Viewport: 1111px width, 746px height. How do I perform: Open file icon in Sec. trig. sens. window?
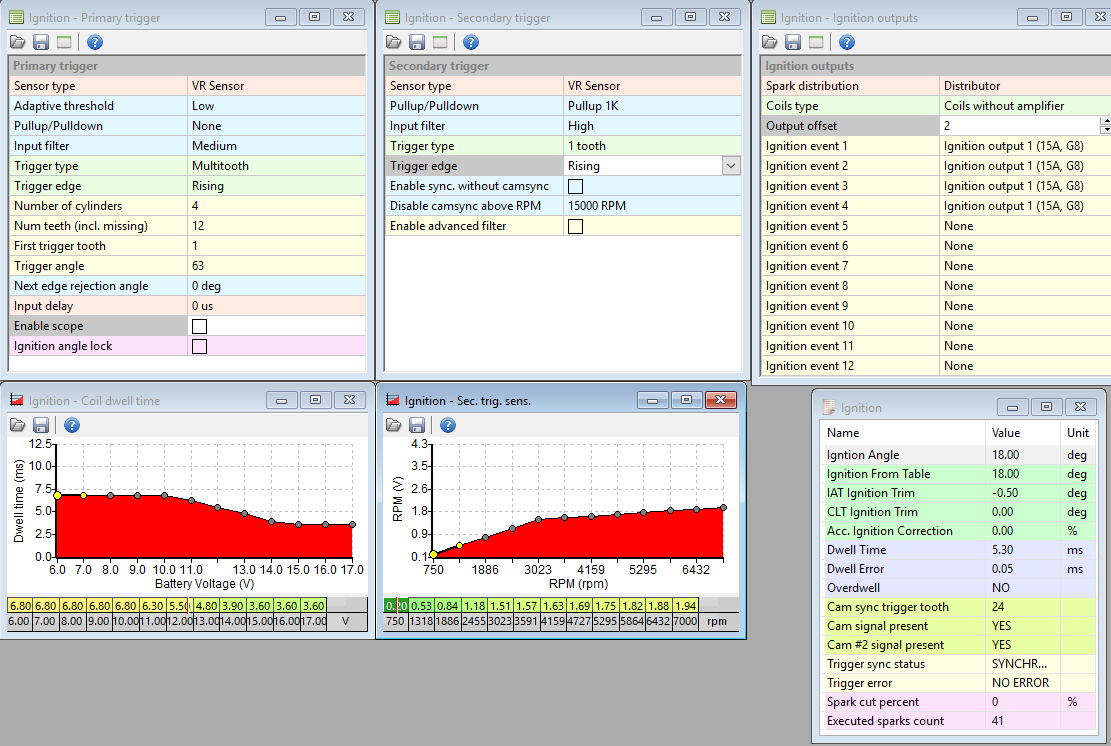[394, 425]
